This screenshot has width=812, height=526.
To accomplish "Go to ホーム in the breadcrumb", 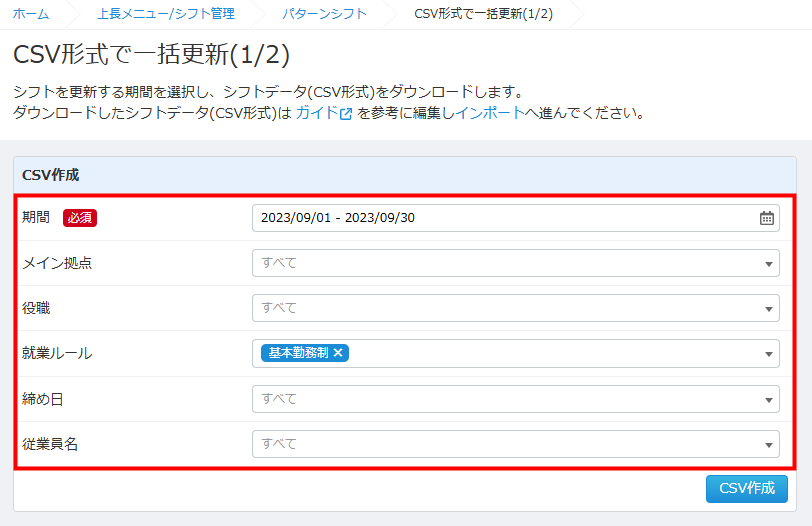I will coord(30,14).
